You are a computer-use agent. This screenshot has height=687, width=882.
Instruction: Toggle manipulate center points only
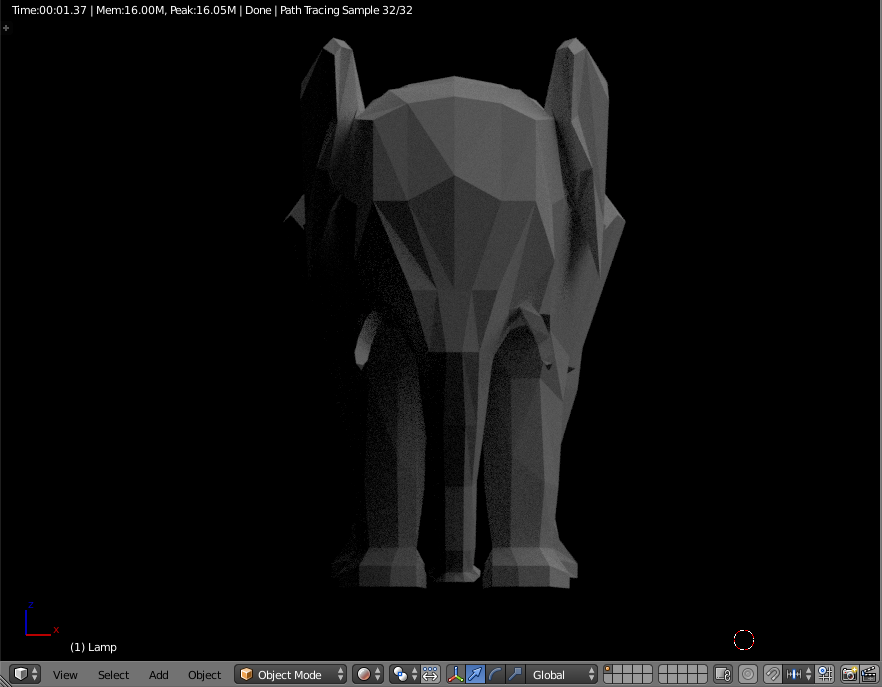click(430, 674)
